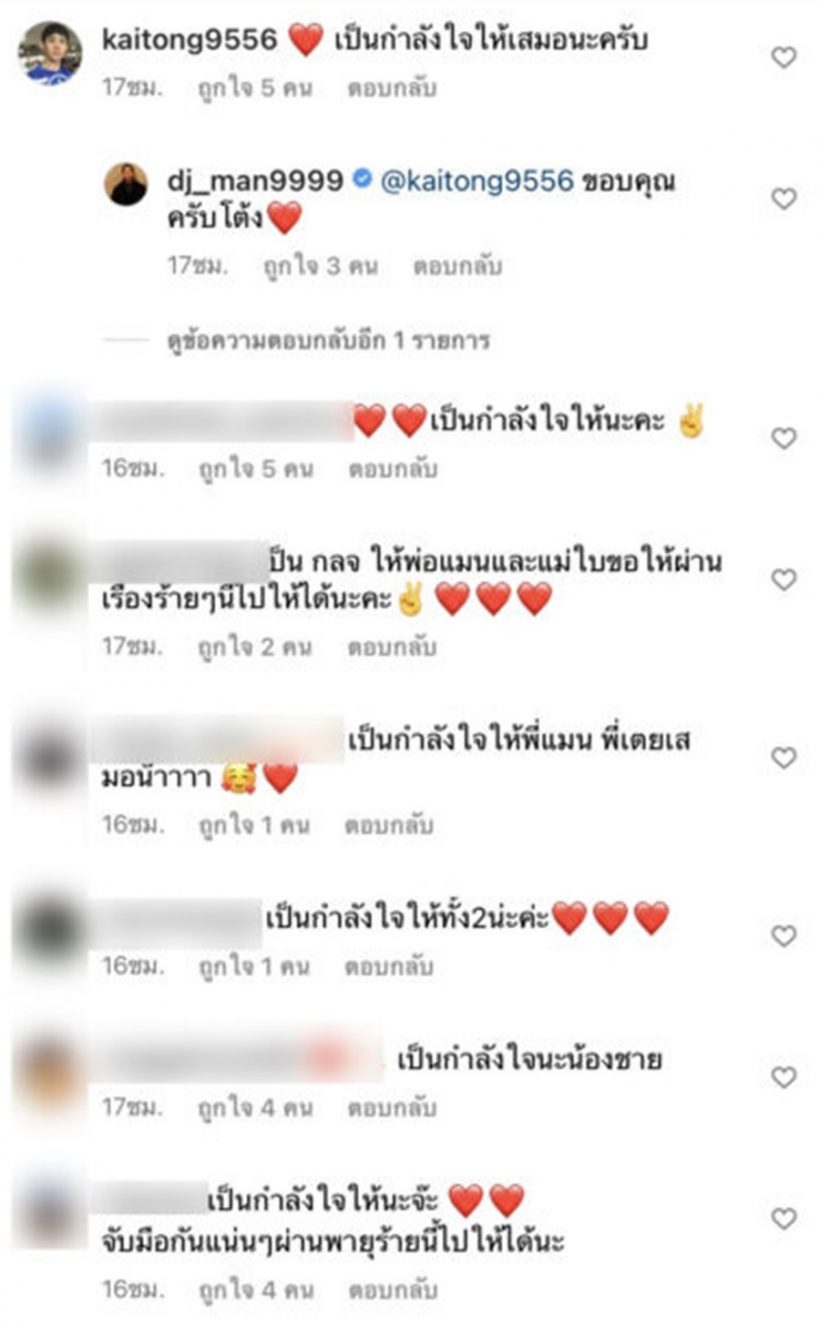Like the 'จับมือกันแน่นๆ' comment heart
The height and width of the screenshot is (1326, 820).
[x=783, y=1218]
